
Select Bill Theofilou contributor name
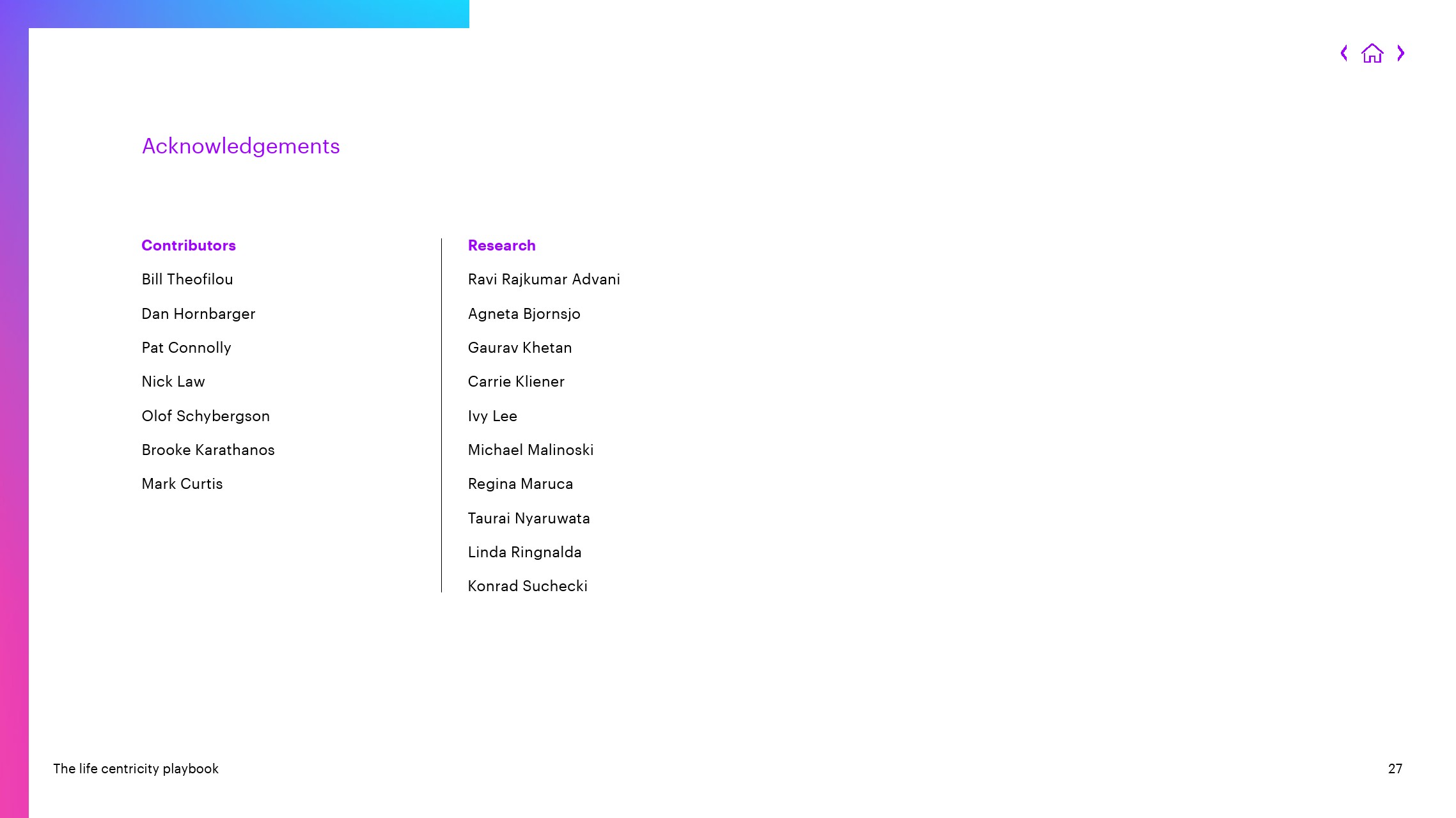(x=187, y=278)
